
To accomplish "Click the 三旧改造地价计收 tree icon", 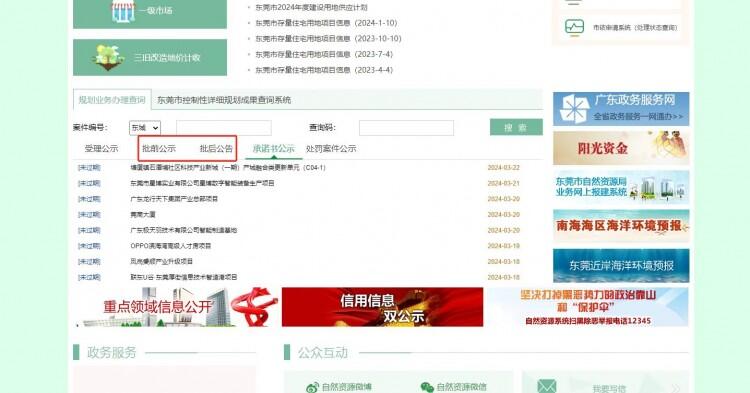I will 109,57.
